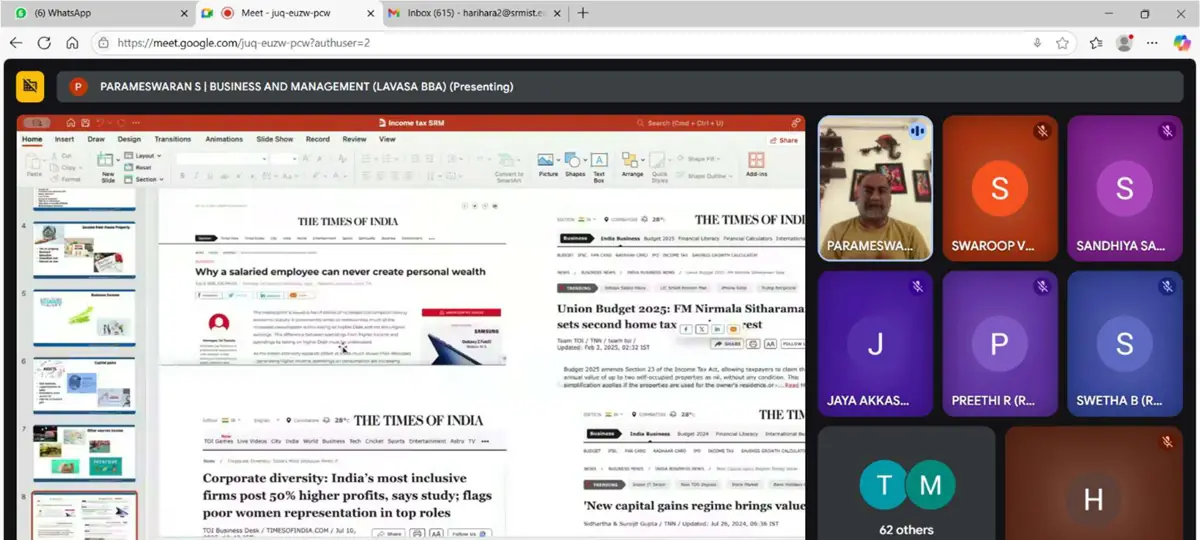
Task: Open Edge settings and more menu
Action: (1152, 43)
